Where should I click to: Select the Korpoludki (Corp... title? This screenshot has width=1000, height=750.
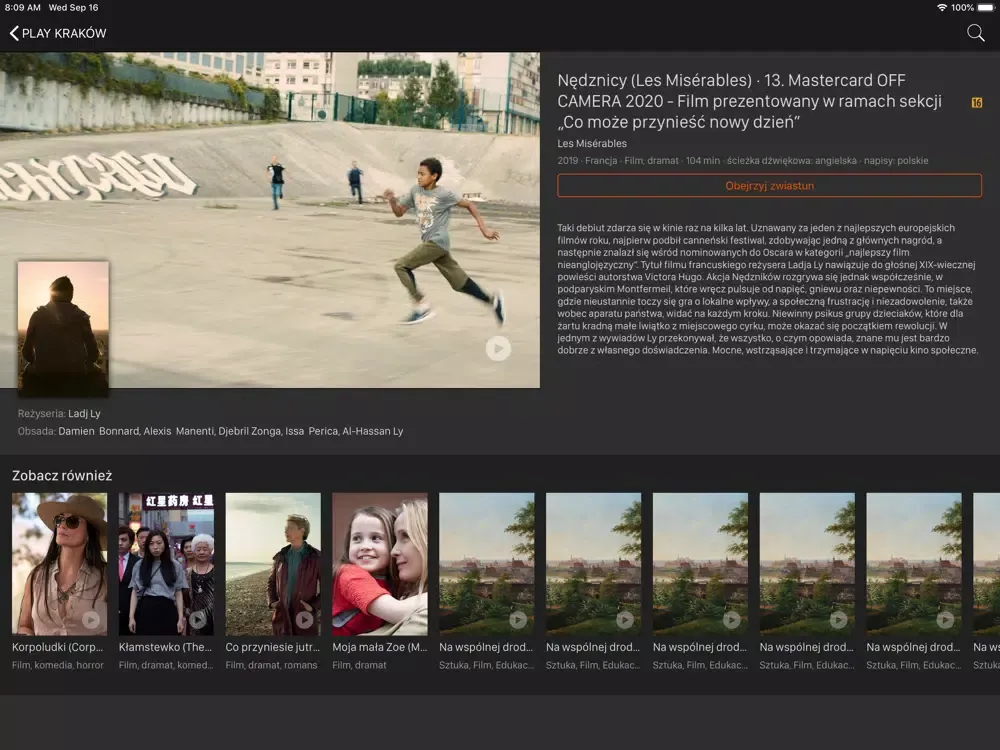(x=57, y=647)
